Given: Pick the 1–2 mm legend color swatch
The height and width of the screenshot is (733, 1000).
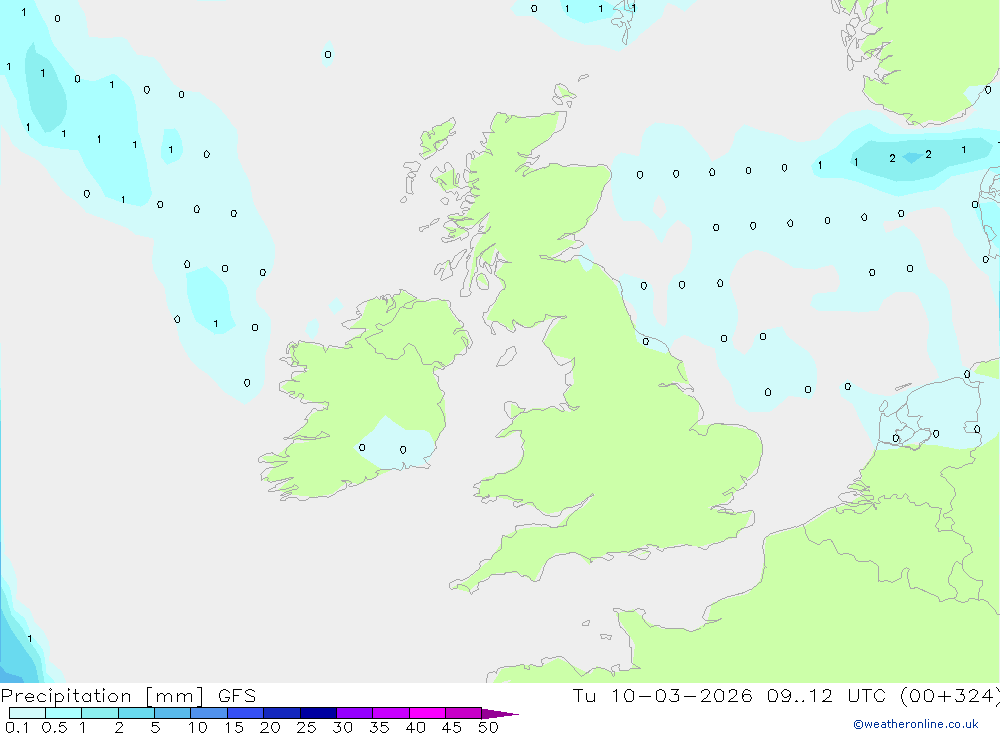Looking at the screenshot, I should pos(100,713).
